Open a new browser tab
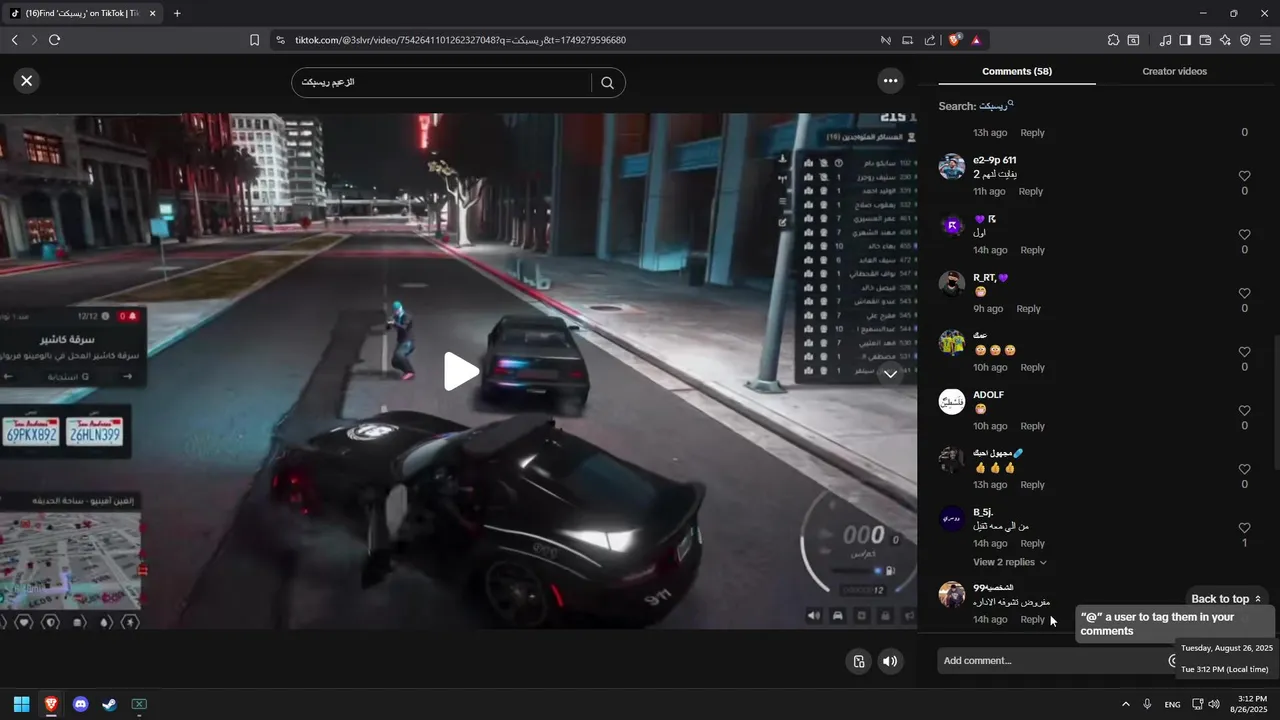 tap(177, 14)
